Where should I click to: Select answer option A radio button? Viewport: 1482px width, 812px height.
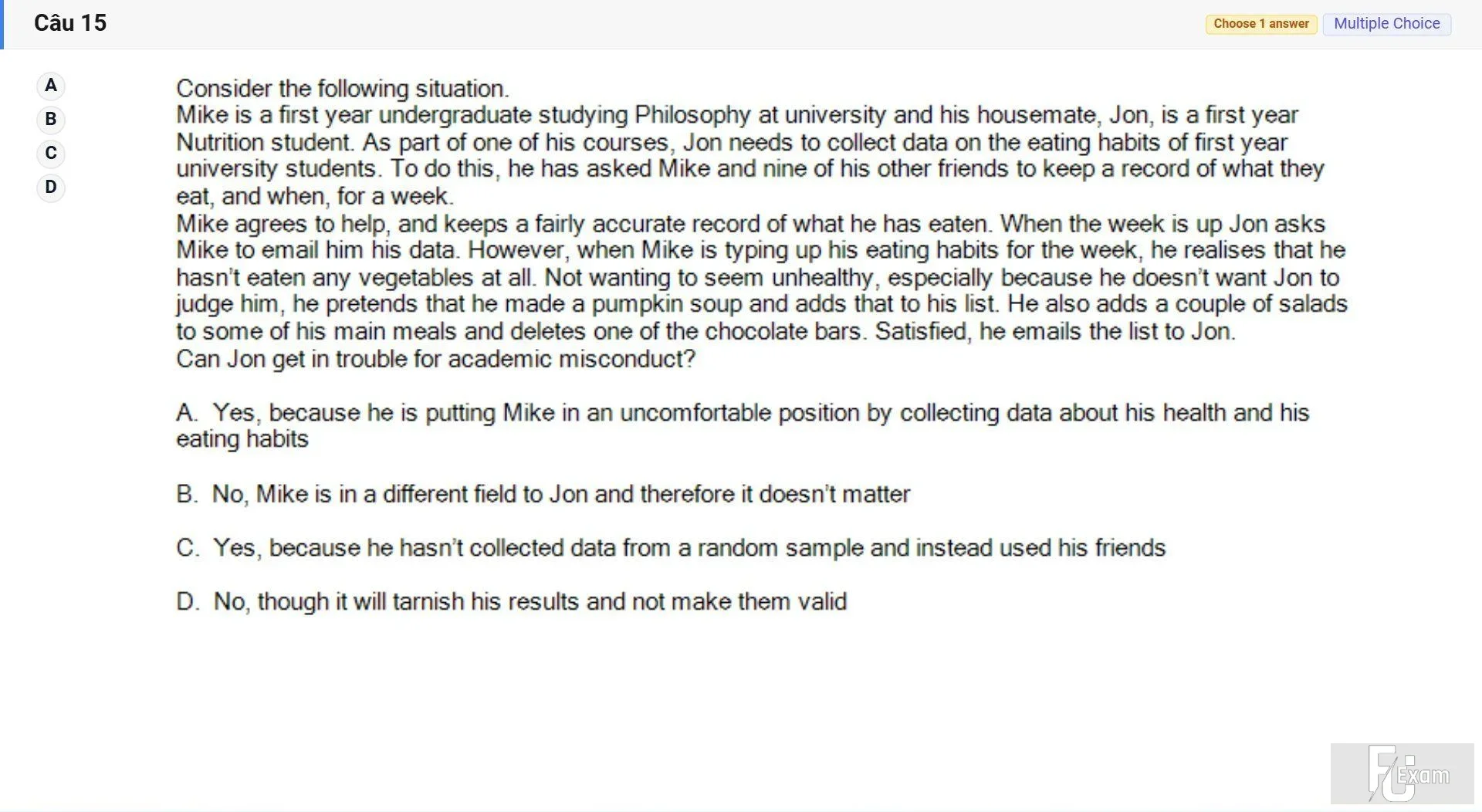point(51,86)
